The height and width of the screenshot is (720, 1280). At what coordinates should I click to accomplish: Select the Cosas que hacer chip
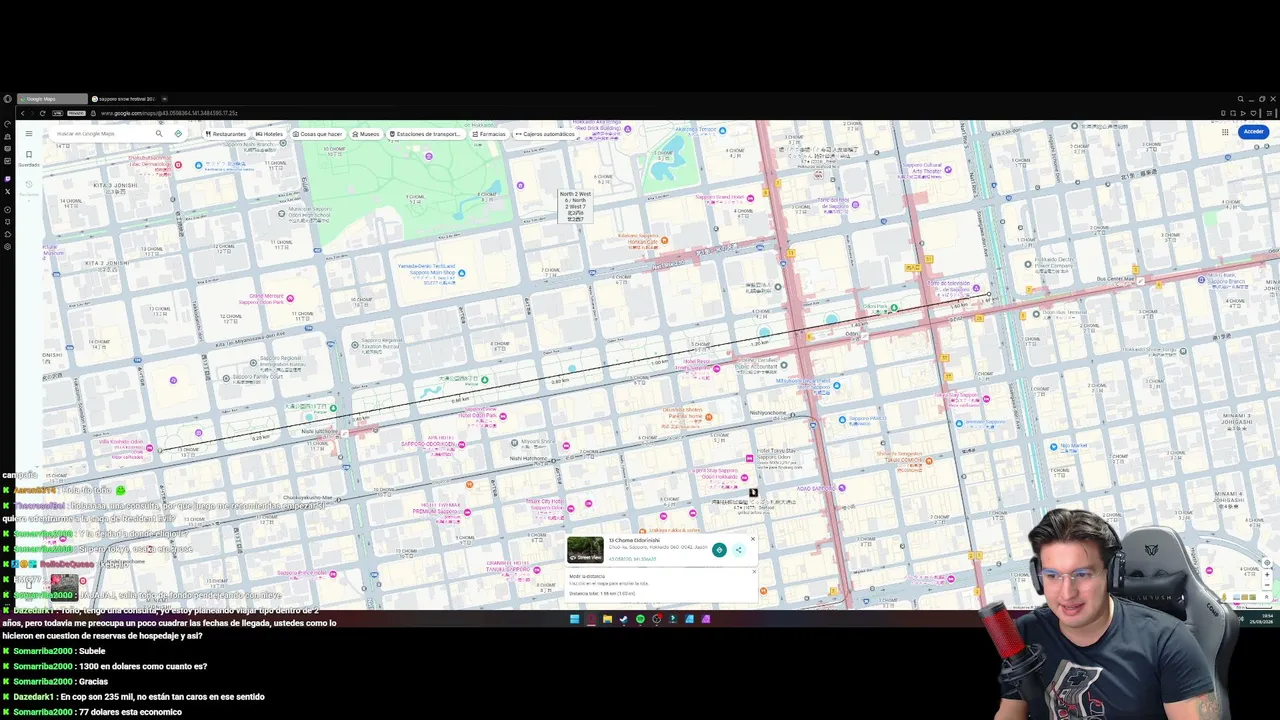317,134
